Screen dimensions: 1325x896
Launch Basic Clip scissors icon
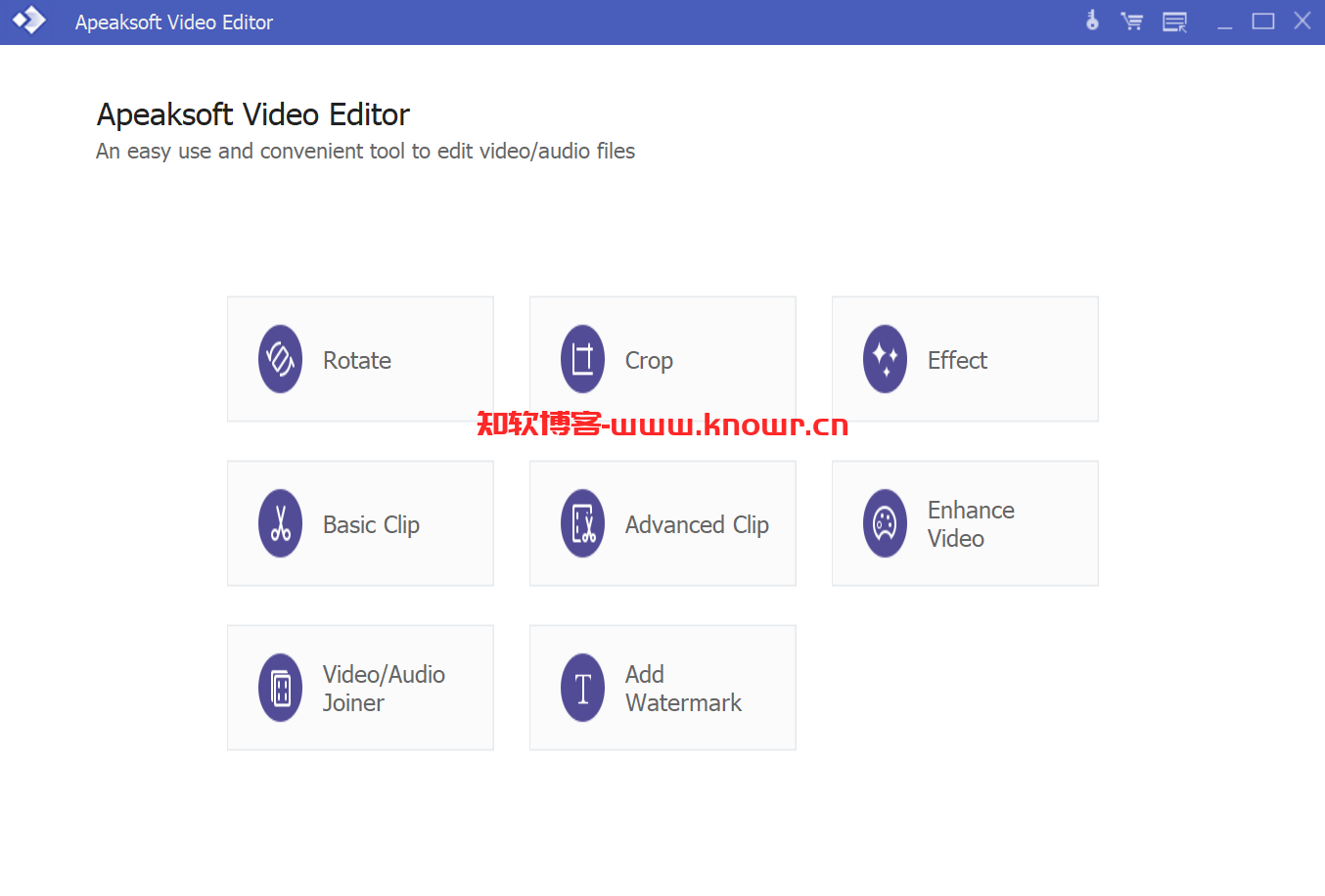(280, 523)
